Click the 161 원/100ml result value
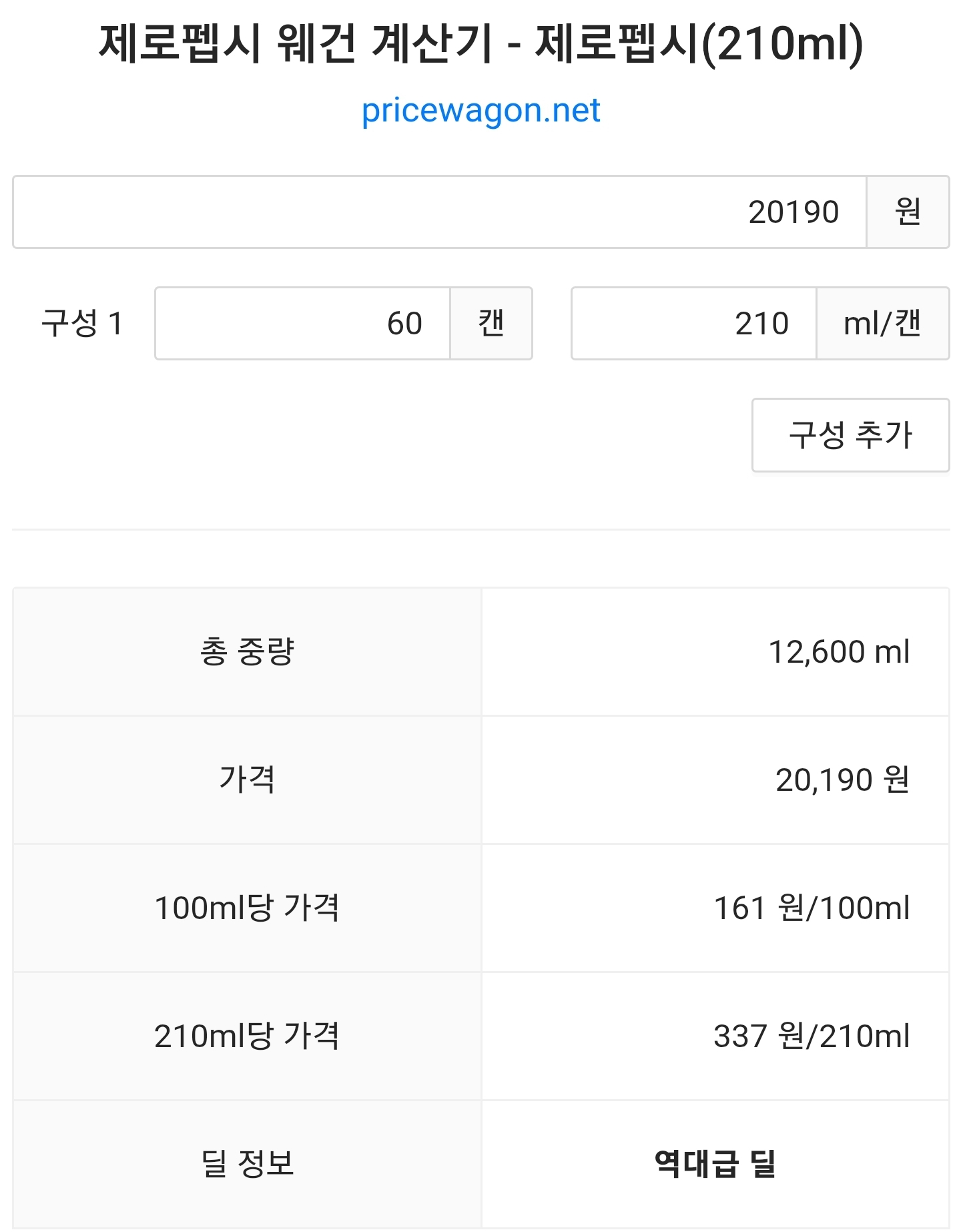This screenshot has height=1232, width=961. 812,908
